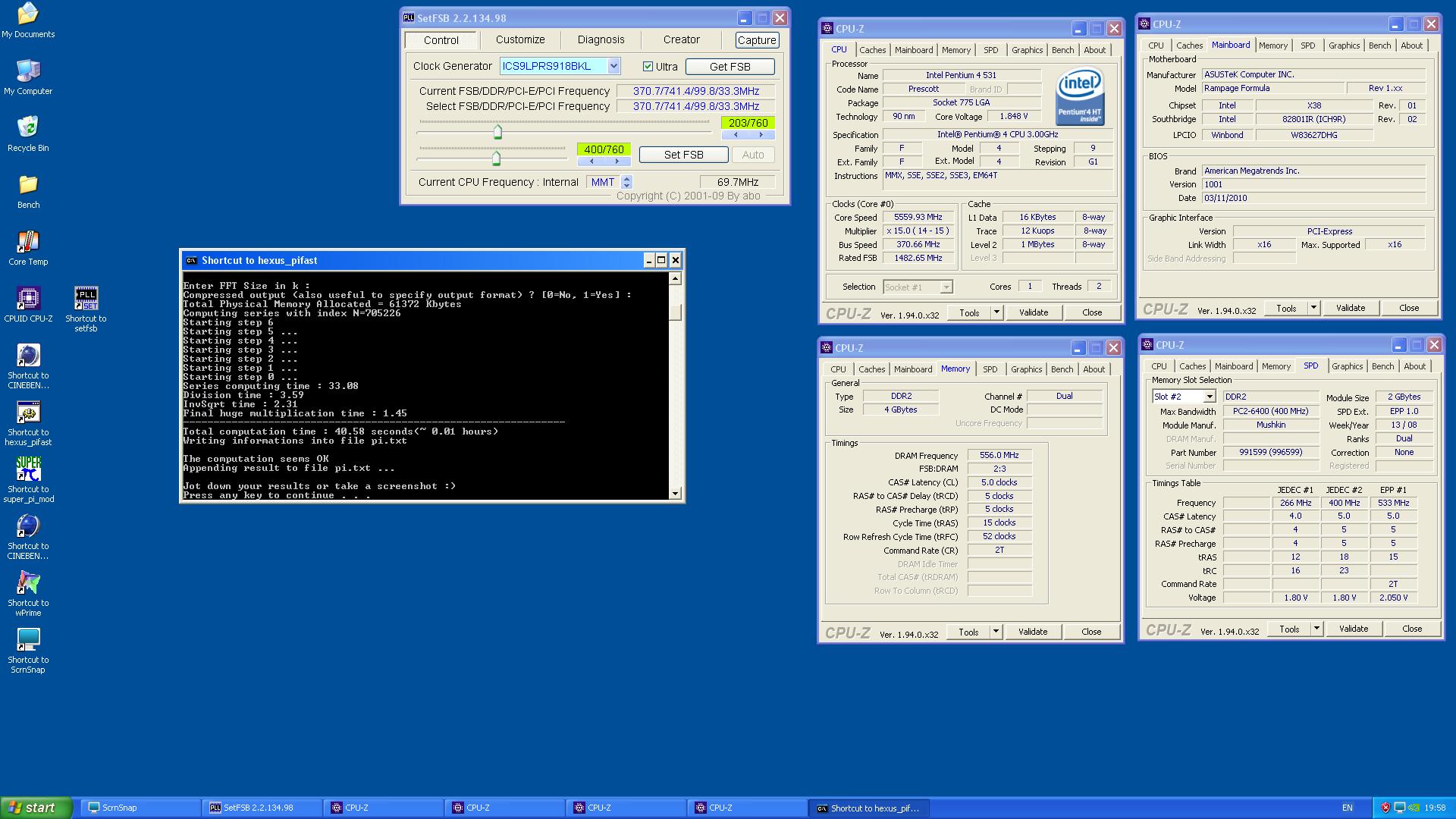
Task: Open the Start menu
Action: coord(36,808)
